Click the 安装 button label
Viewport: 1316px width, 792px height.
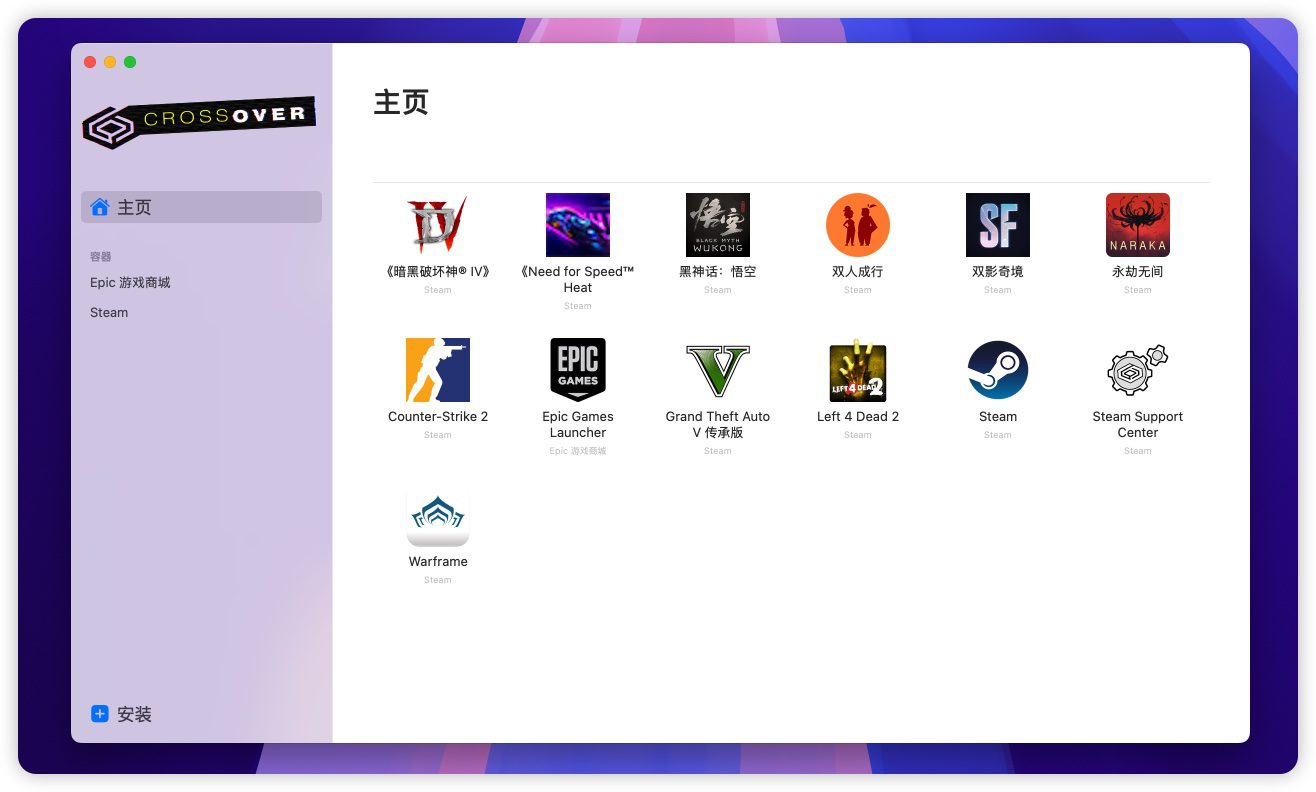click(135, 714)
